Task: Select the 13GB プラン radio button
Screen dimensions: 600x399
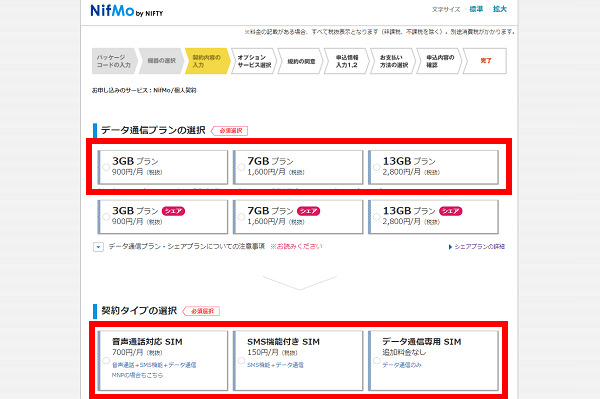Action: tap(377, 167)
